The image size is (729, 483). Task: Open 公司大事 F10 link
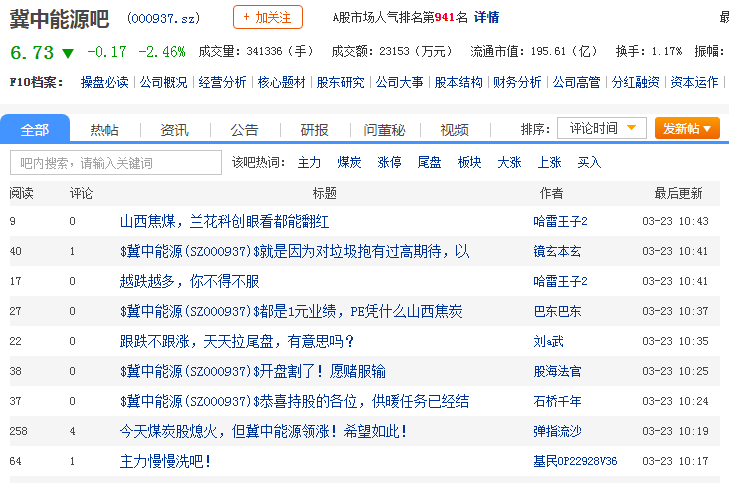coord(399,82)
